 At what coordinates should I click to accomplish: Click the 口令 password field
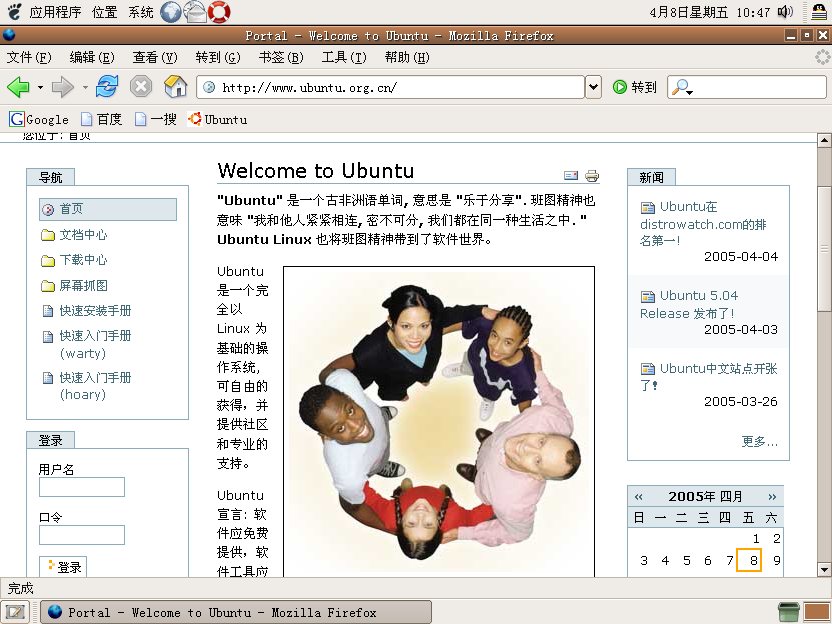click(82, 535)
